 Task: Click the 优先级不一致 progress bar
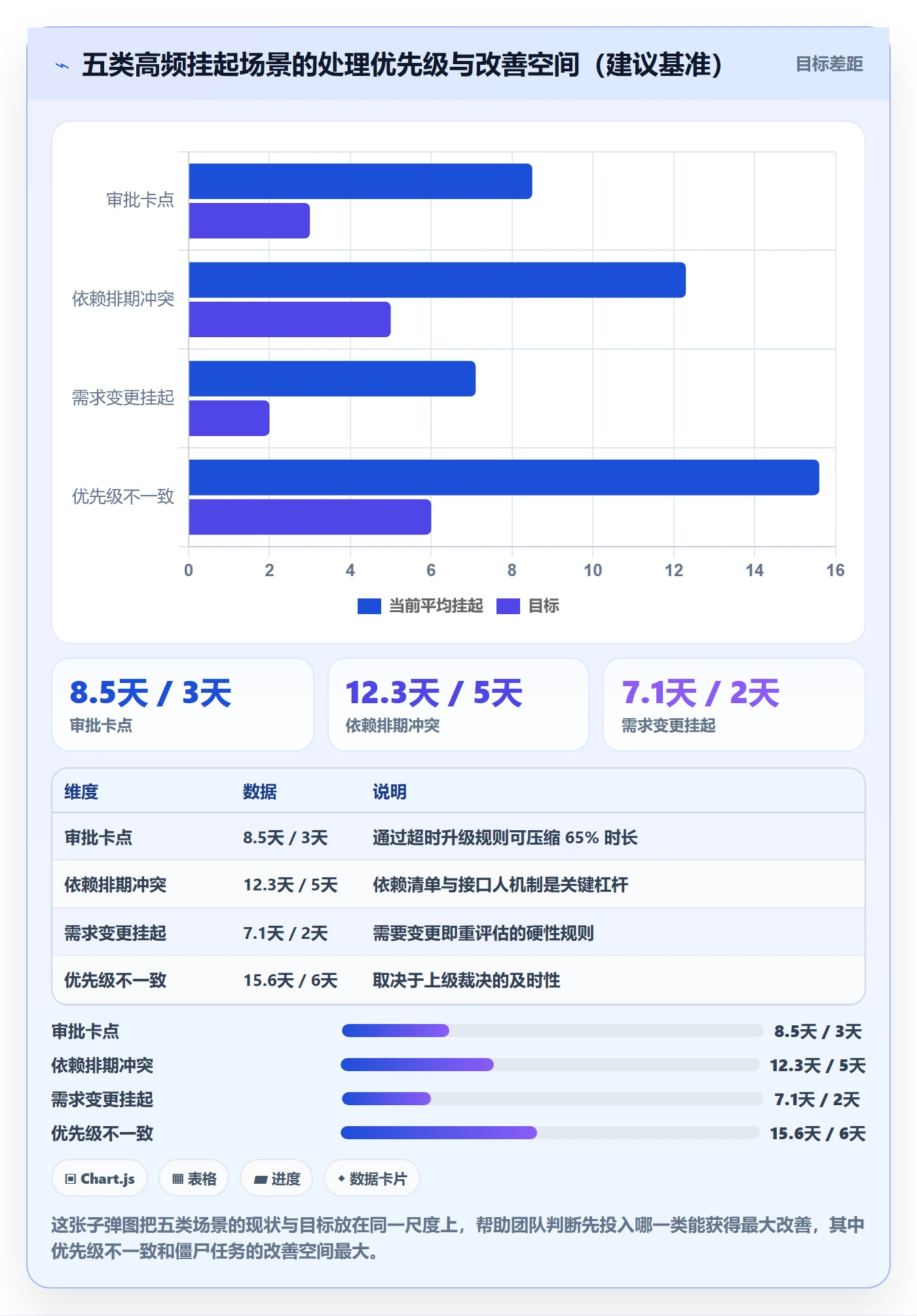click(x=550, y=1133)
